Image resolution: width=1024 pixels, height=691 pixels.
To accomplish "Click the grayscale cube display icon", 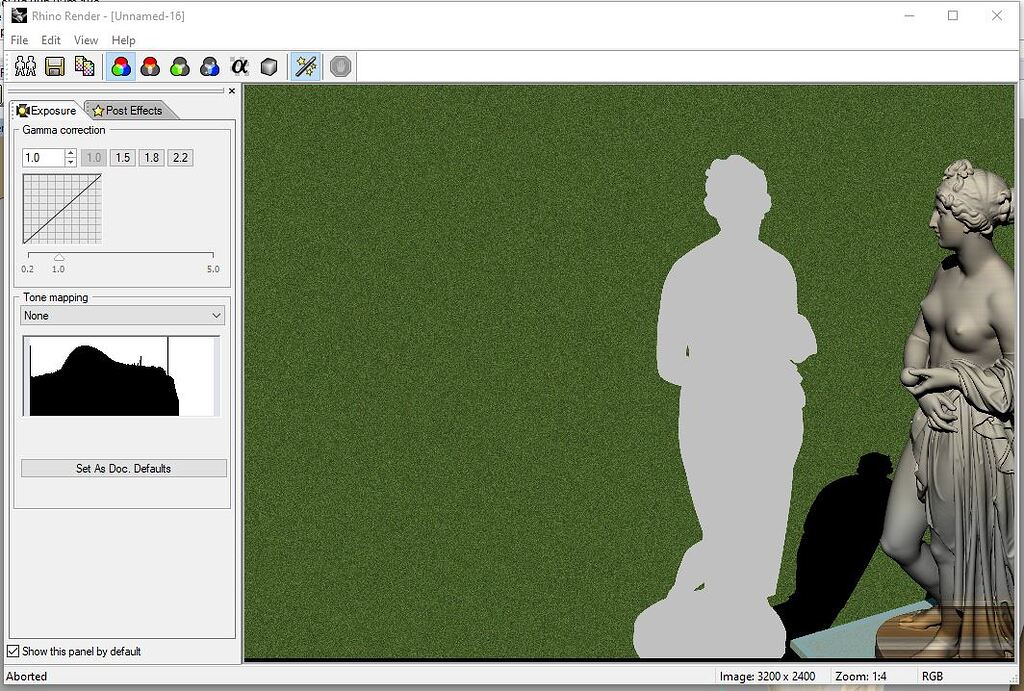I will point(267,66).
